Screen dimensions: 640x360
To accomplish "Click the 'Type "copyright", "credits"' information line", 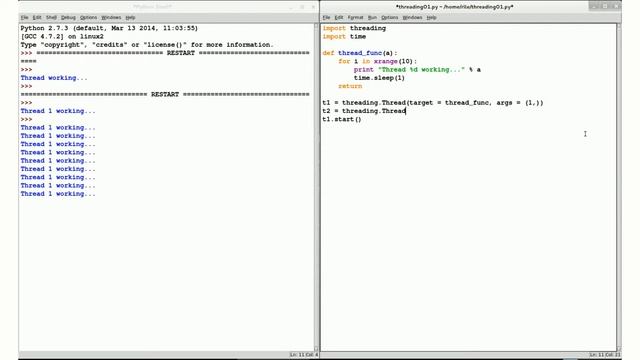I will 147,45.
